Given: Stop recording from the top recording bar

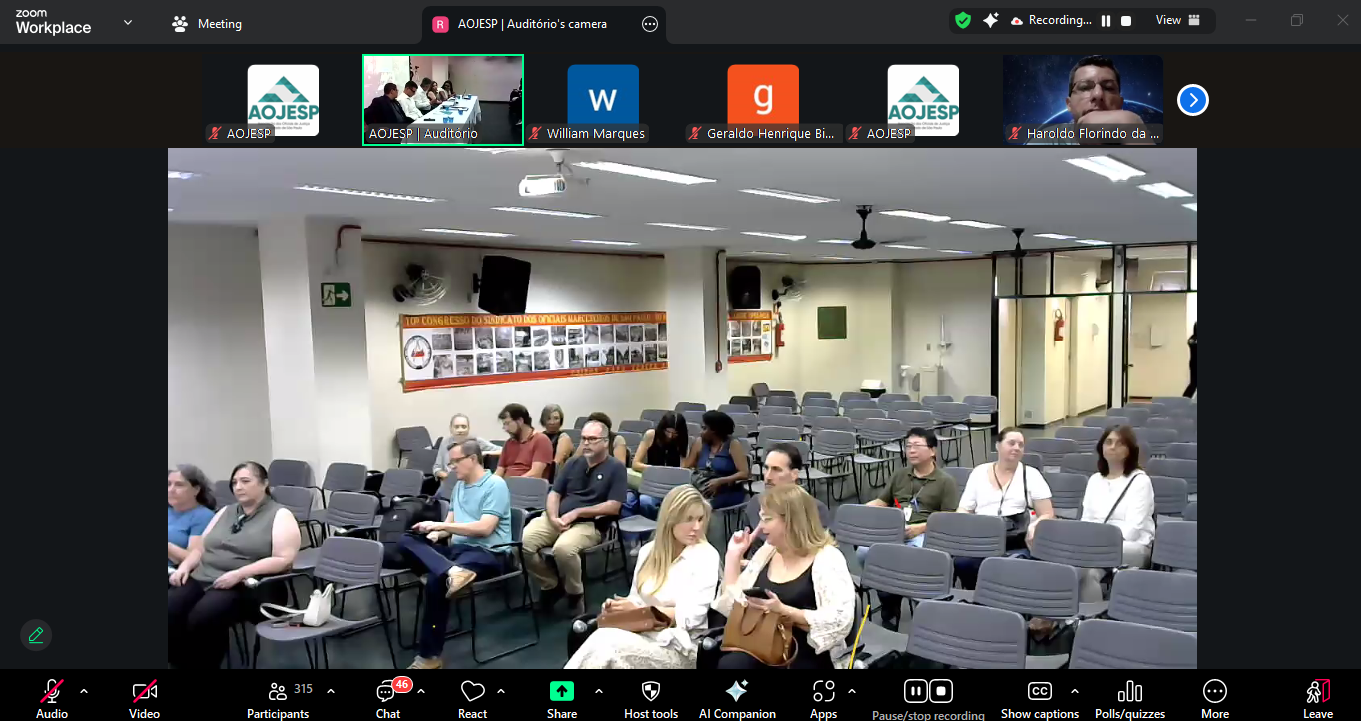Looking at the screenshot, I should point(1126,21).
